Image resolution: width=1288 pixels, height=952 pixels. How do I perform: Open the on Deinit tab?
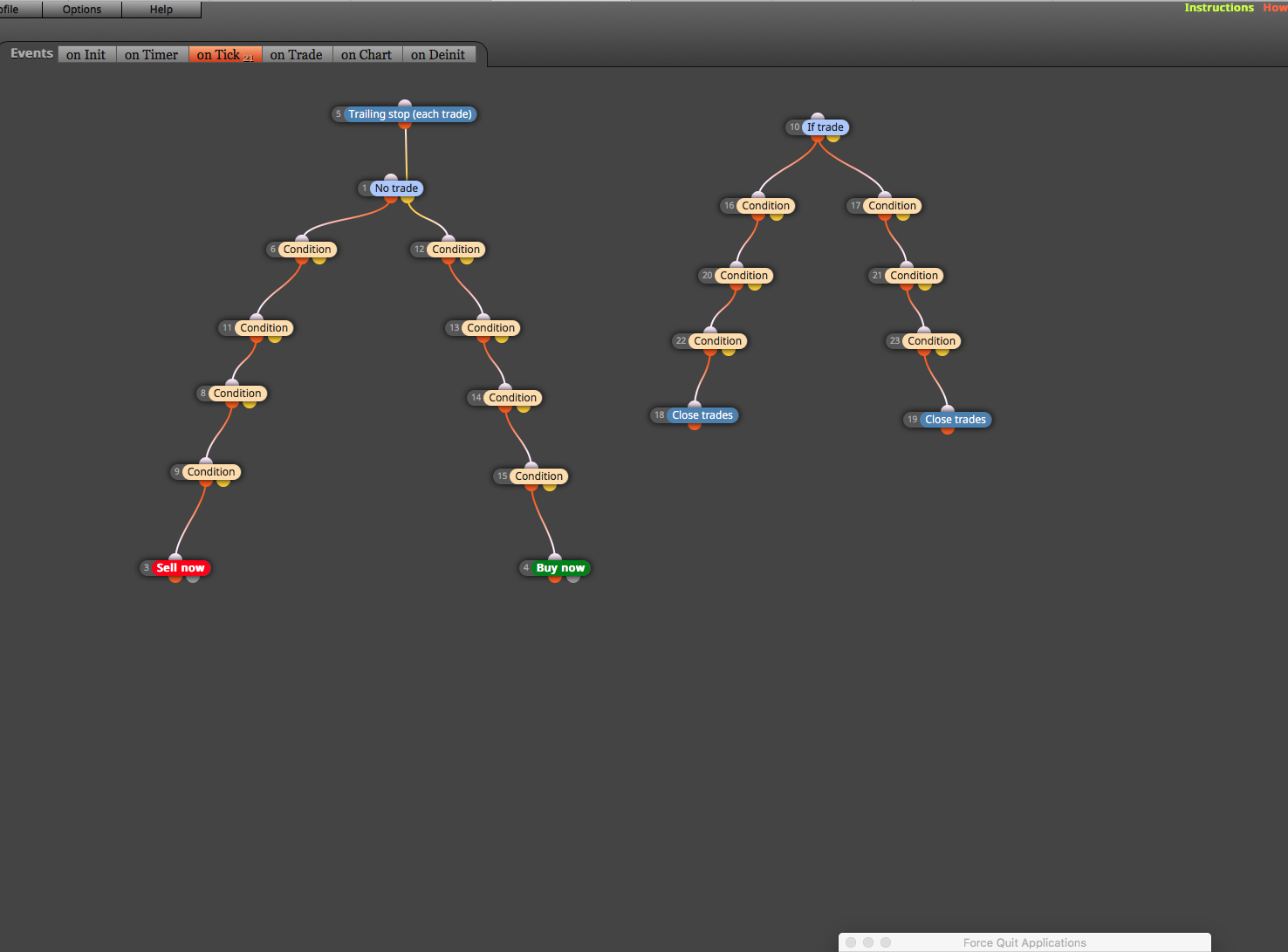click(x=438, y=54)
